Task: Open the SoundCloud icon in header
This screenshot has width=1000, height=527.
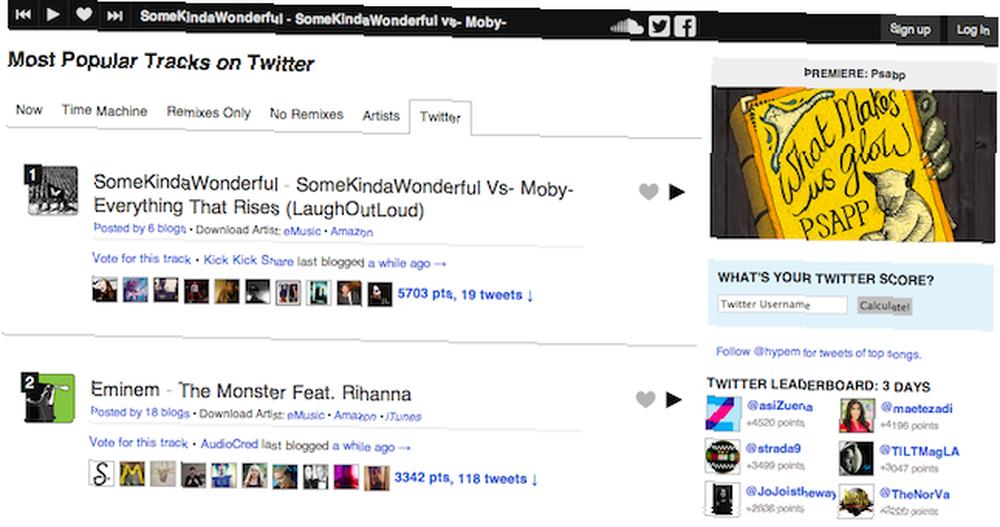Action: (x=627, y=26)
